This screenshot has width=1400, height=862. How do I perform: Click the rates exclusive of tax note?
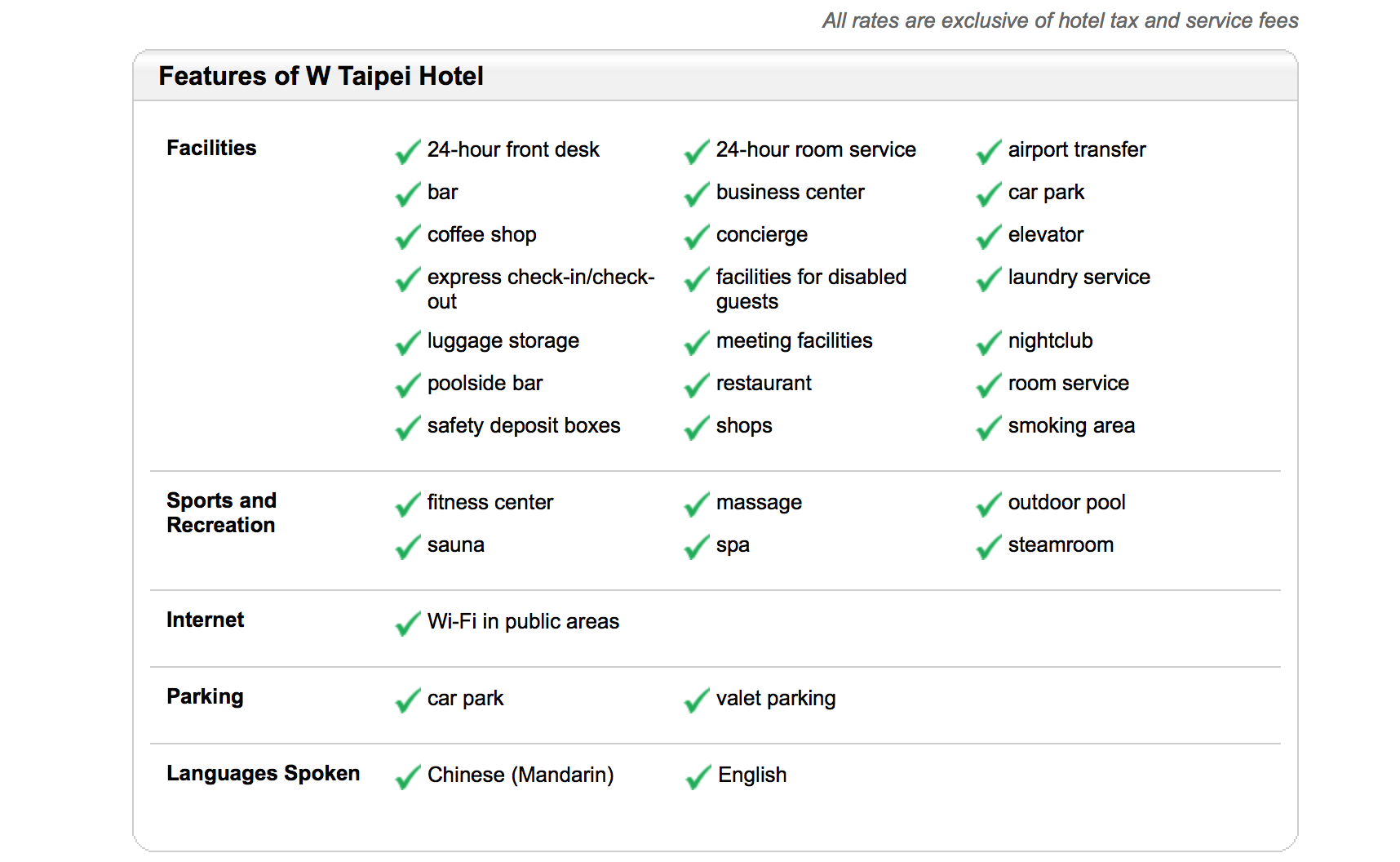point(1061,20)
